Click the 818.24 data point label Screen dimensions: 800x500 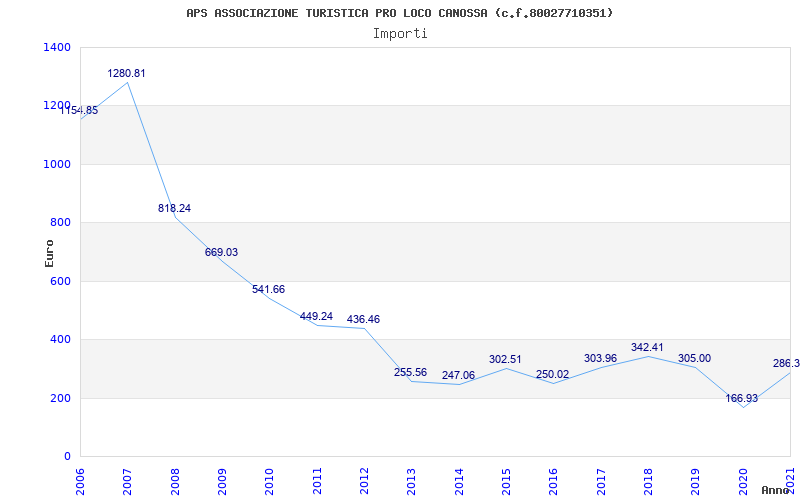[174, 208]
